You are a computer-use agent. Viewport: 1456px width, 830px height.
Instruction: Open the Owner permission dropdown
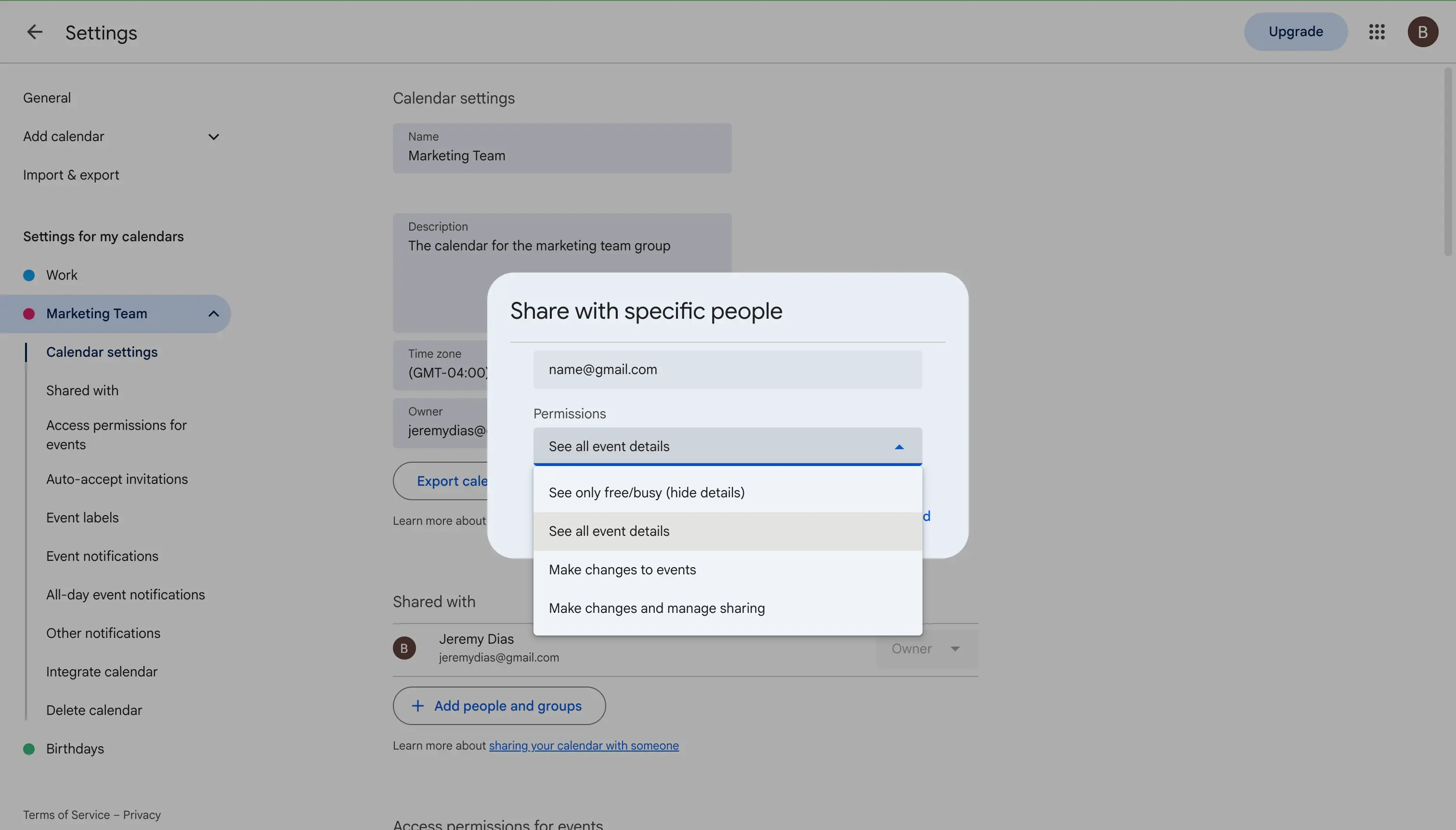pyautogui.click(x=927, y=648)
